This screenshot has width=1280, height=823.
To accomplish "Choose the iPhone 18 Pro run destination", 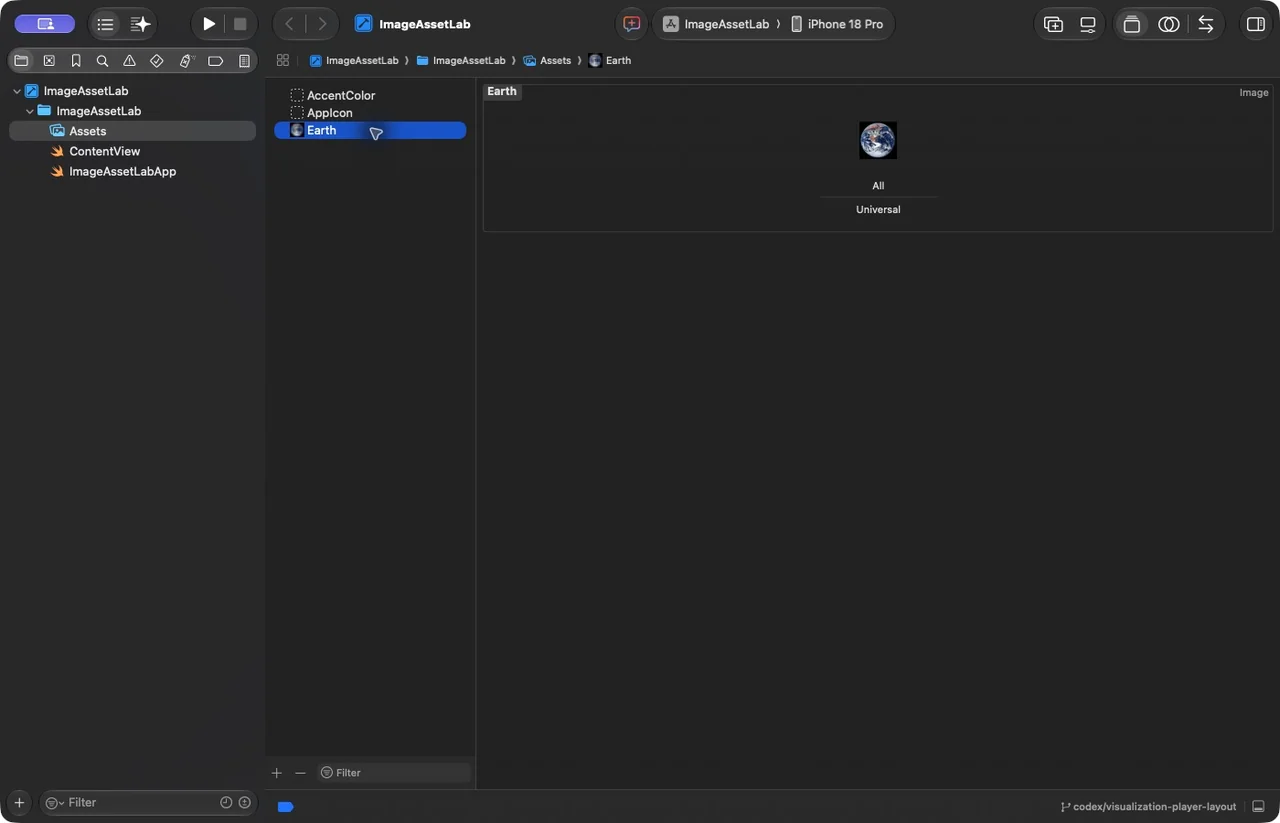I will point(837,24).
